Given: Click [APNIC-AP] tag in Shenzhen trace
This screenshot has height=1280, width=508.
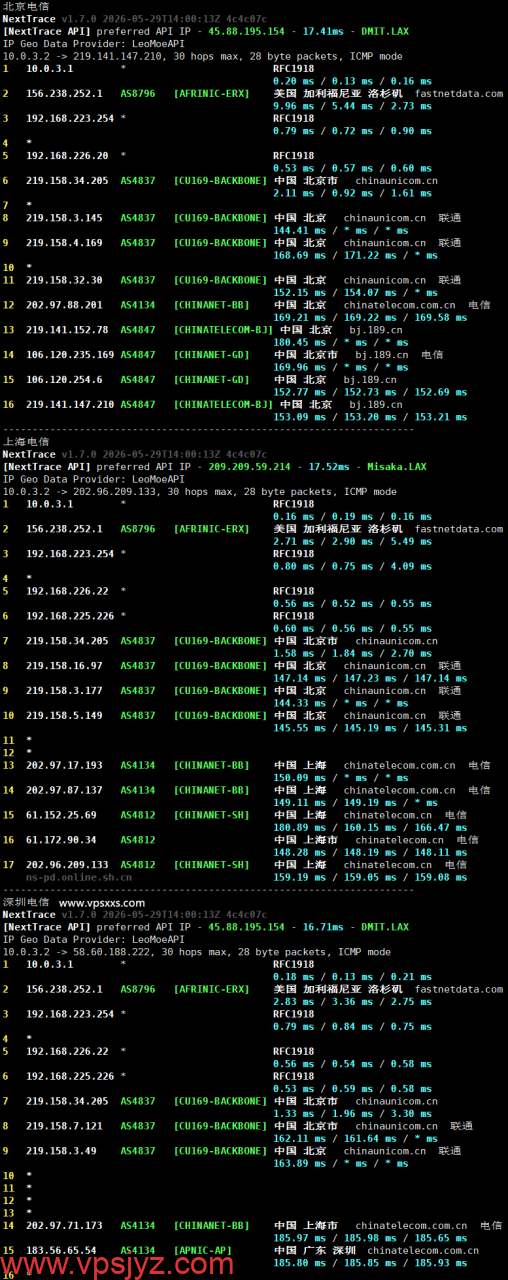Looking at the screenshot, I should (203, 1250).
